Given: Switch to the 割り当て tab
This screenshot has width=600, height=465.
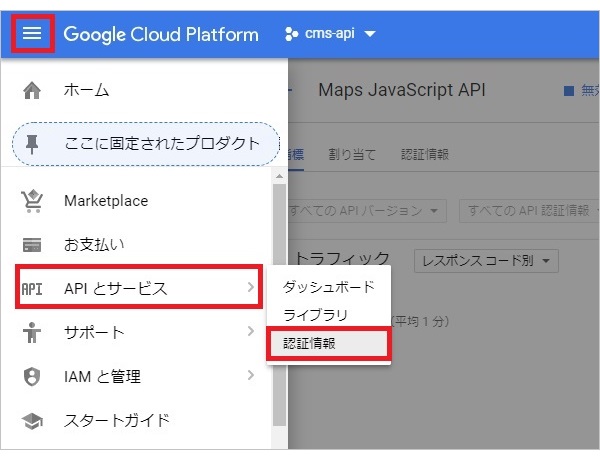Looking at the screenshot, I should click(352, 155).
